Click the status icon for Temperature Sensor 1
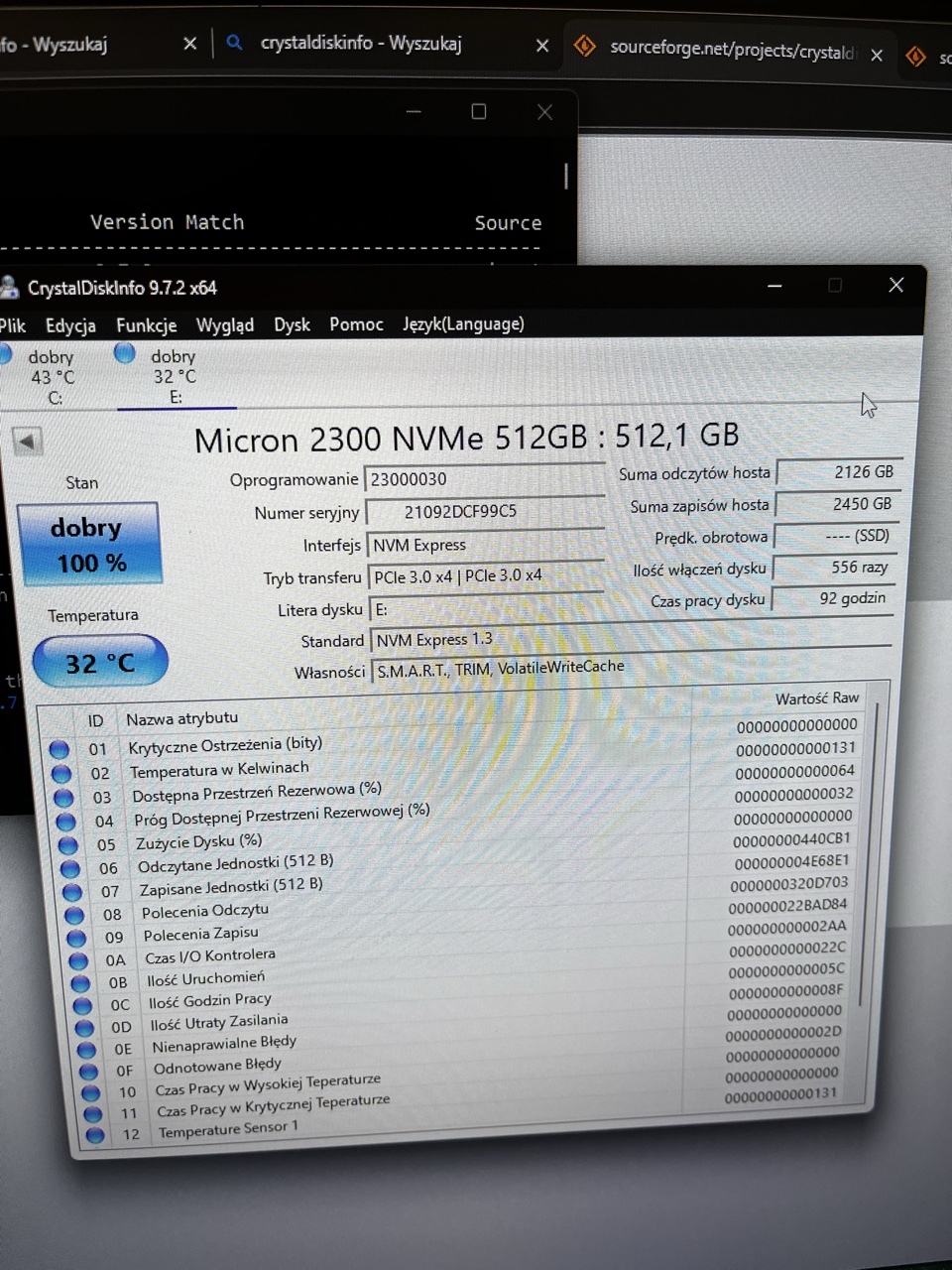Image resolution: width=952 pixels, height=1270 pixels. click(x=95, y=1135)
